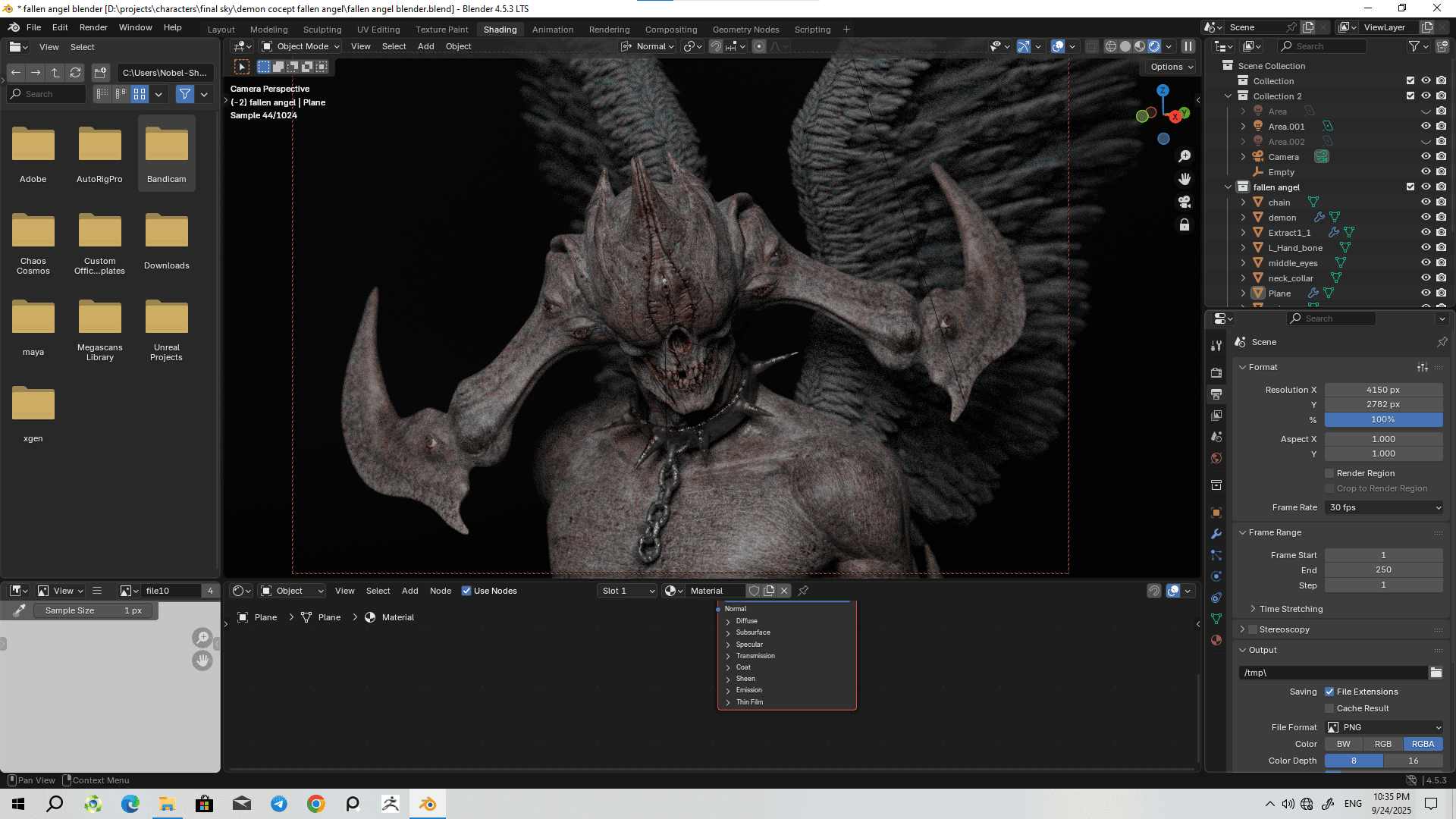This screenshot has height=819, width=1456.
Task: Open the World properties tab
Action: point(1216,457)
